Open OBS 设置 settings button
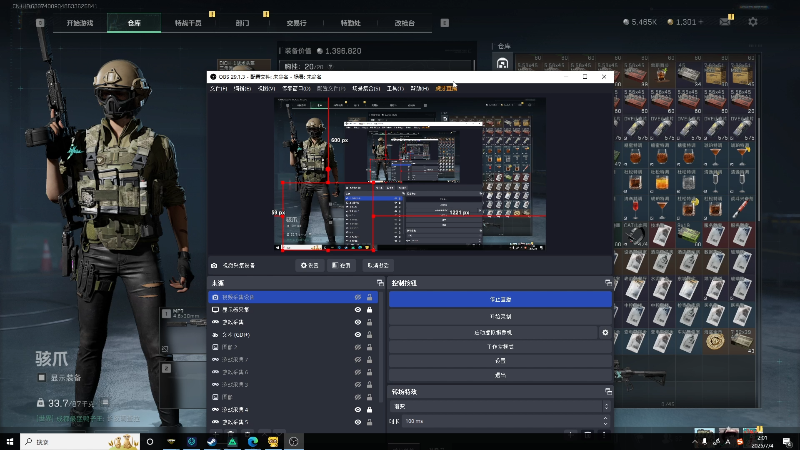This screenshot has width=800, height=450. pos(500,360)
